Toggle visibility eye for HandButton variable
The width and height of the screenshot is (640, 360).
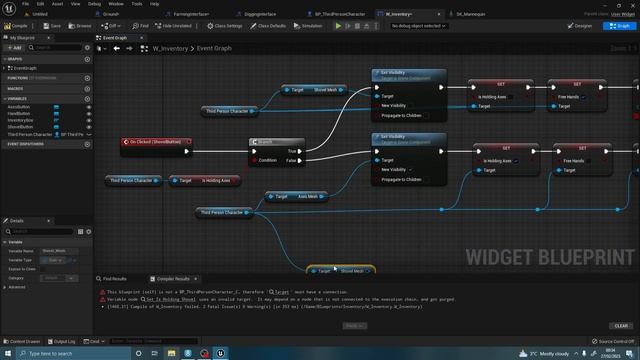pyautogui.click(x=89, y=114)
